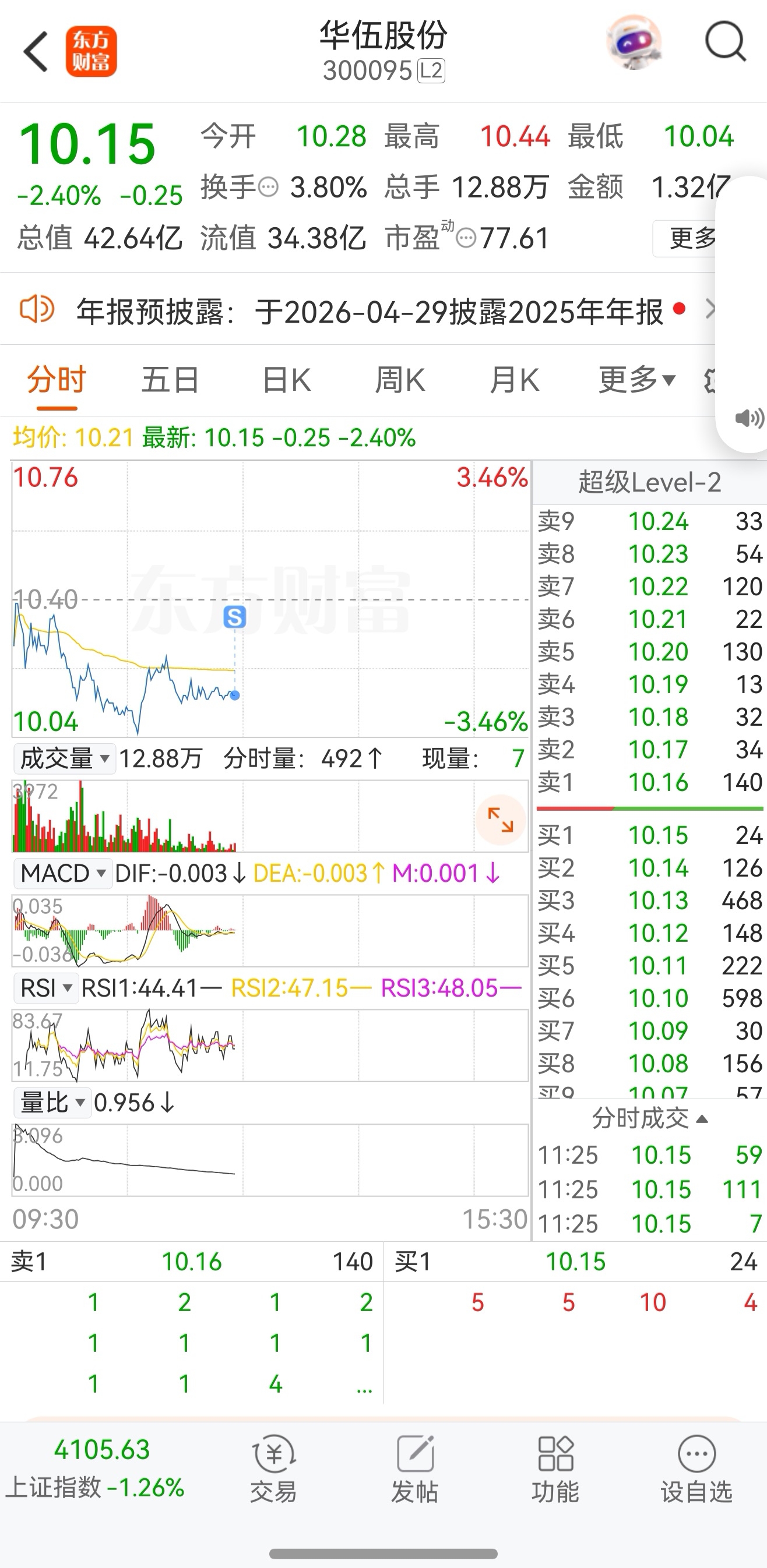Tap the blue S marker on chart
Screen dimensions: 767x1568
click(x=234, y=617)
